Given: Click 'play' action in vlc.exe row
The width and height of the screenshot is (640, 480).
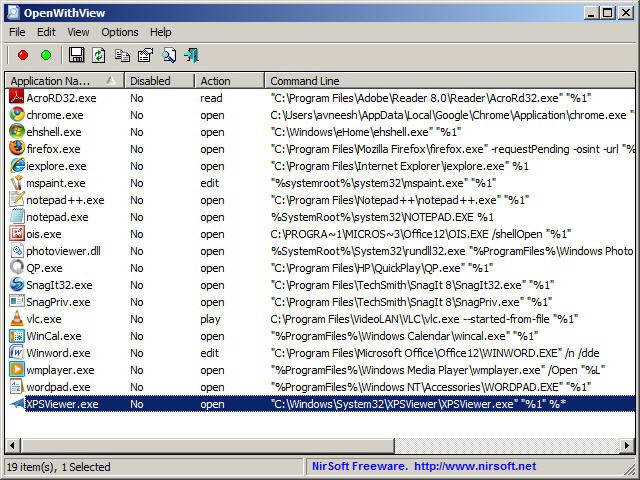Looking at the screenshot, I should 210,319.
